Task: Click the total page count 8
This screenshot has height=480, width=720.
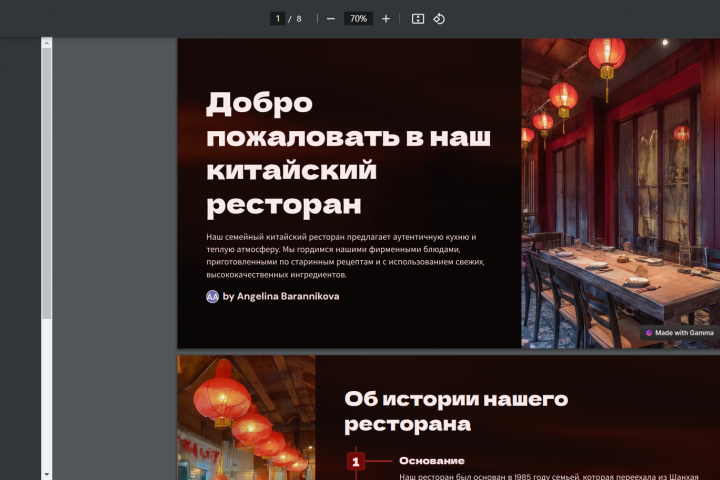Action: [299, 19]
